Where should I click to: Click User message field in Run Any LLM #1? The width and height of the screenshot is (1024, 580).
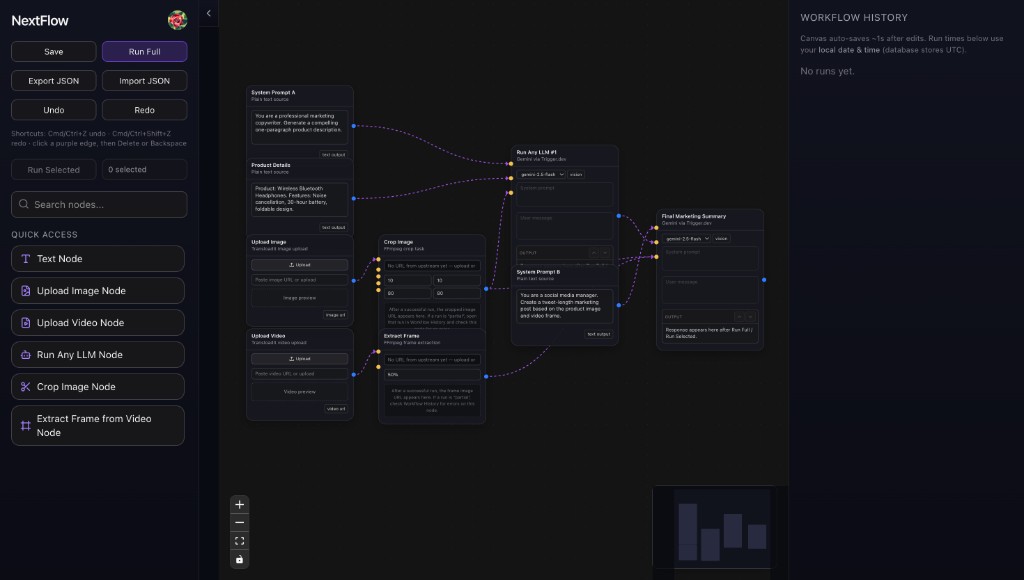pos(565,226)
